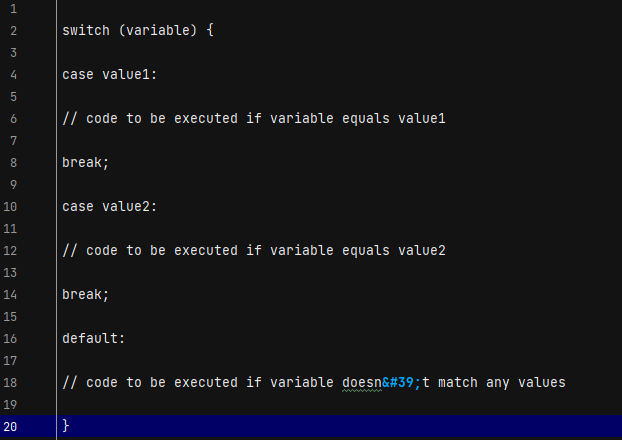
Task: Click line number 16 in the gutter
Action: (x=10, y=339)
